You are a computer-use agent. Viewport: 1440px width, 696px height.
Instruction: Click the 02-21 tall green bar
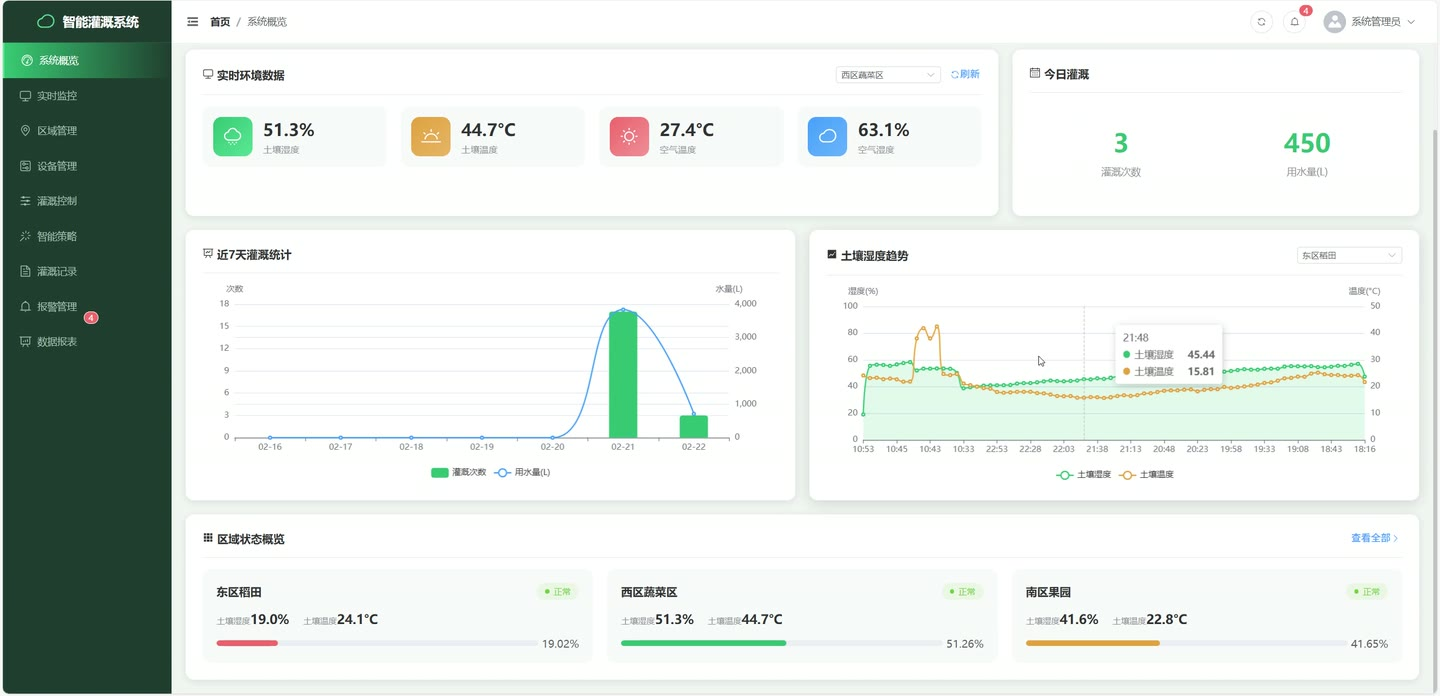point(623,374)
